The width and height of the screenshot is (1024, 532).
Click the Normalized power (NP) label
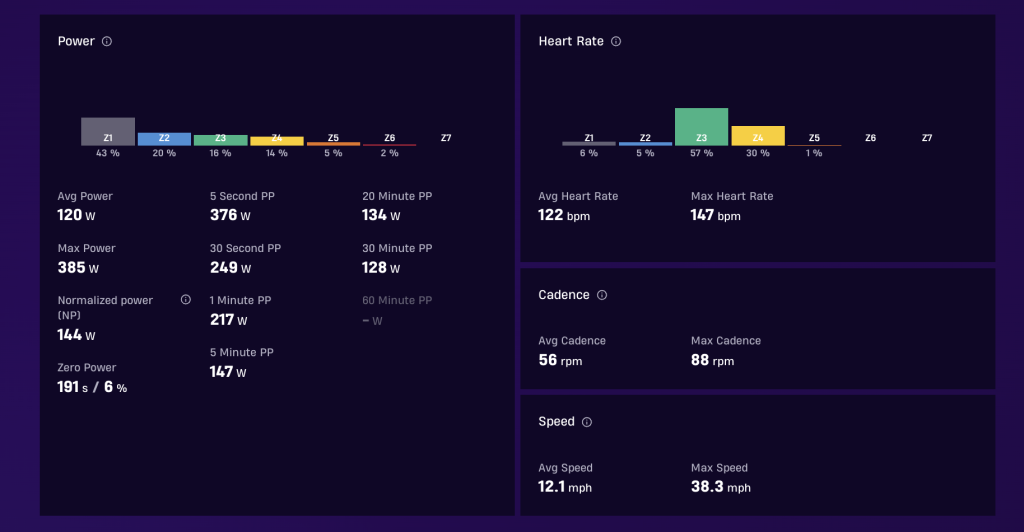pyautogui.click(x=105, y=307)
